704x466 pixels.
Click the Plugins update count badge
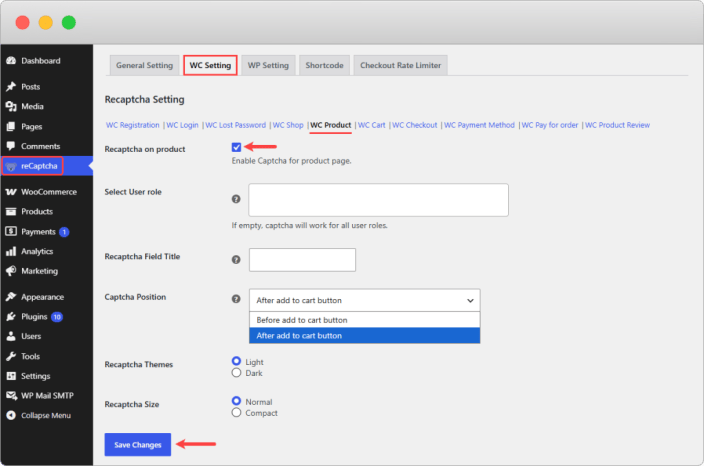pos(57,317)
